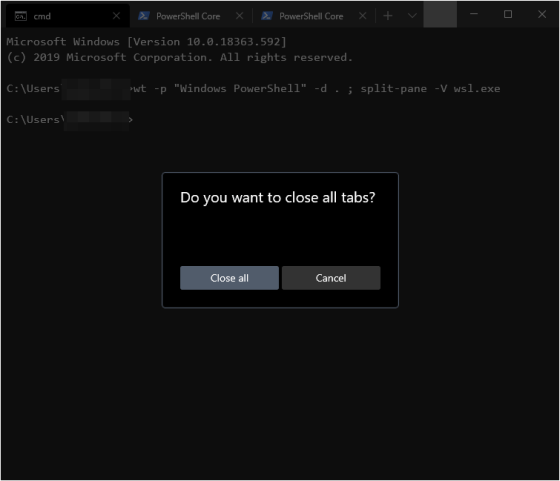Viewport: 560px width, 481px height.
Task: Close the first PowerShell Core tab
Action: 240,16
